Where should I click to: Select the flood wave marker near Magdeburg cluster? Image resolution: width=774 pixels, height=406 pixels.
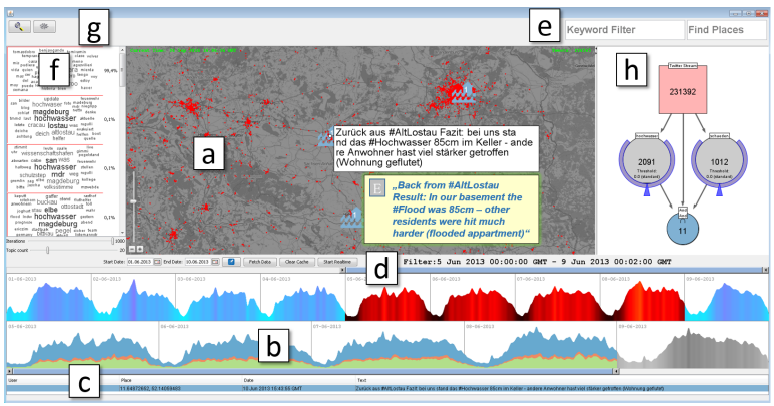464,93
